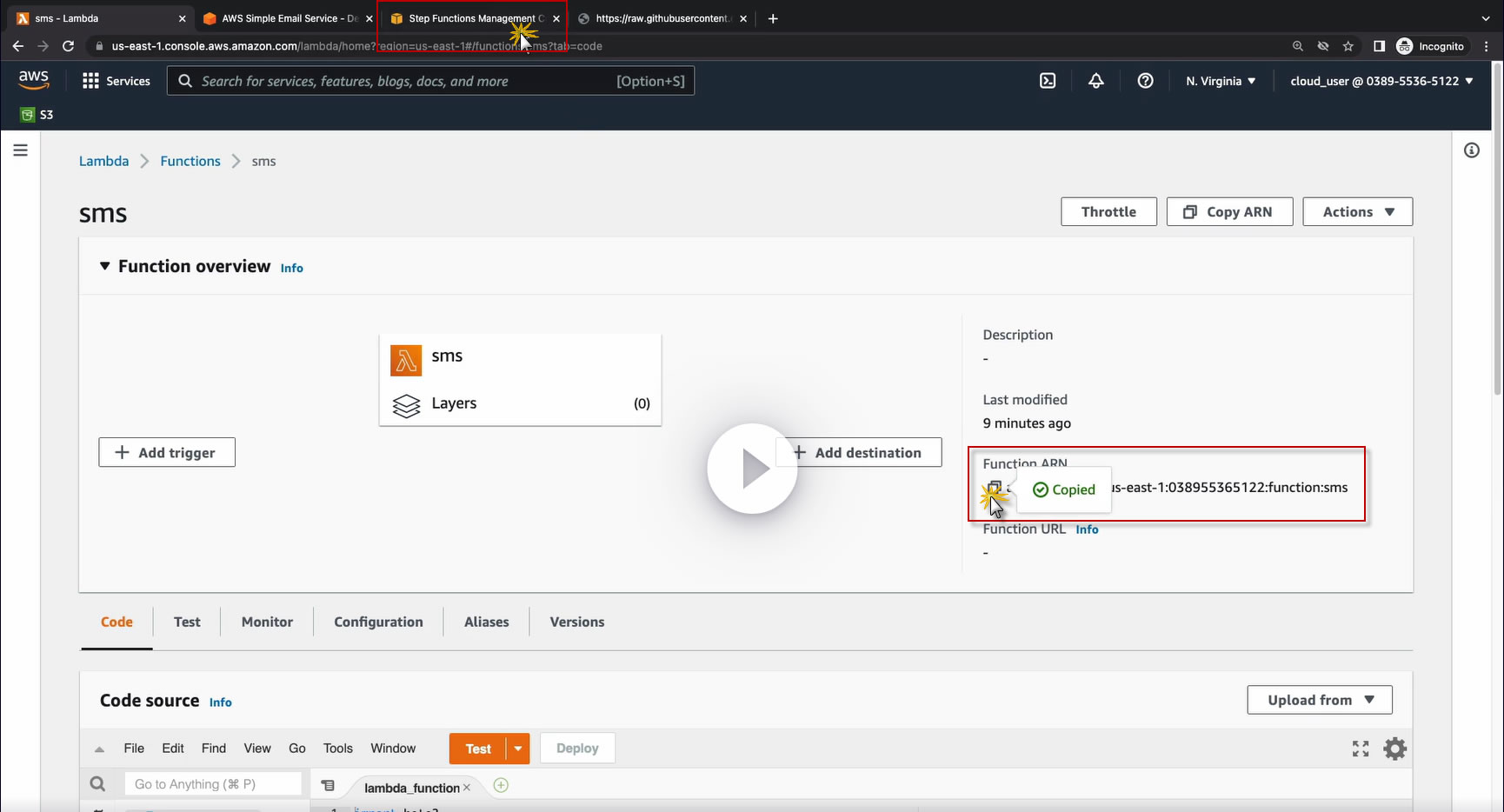Open the editor Tools menu

click(338, 749)
